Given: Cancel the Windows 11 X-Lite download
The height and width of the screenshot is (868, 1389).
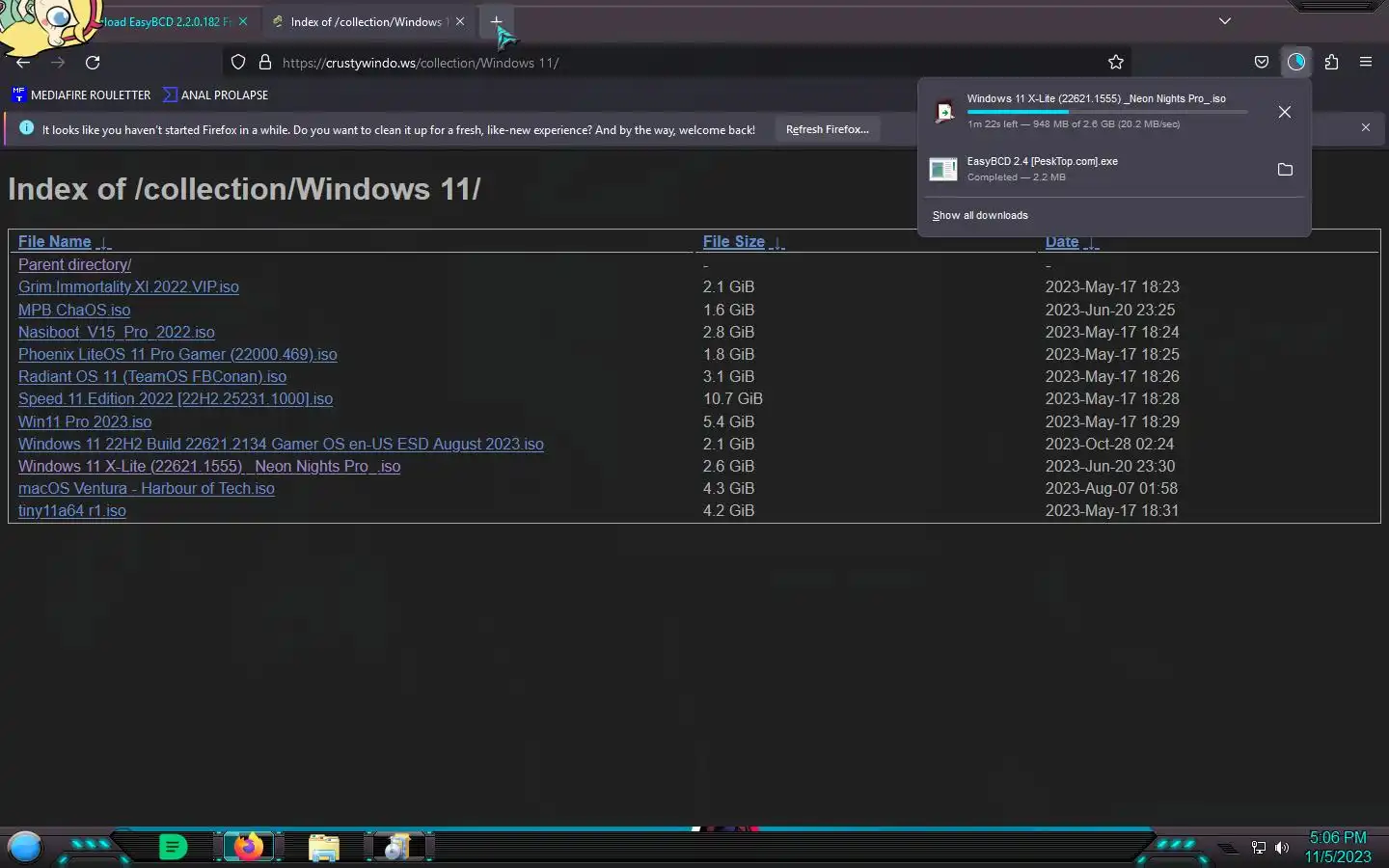Looking at the screenshot, I should click(1285, 112).
